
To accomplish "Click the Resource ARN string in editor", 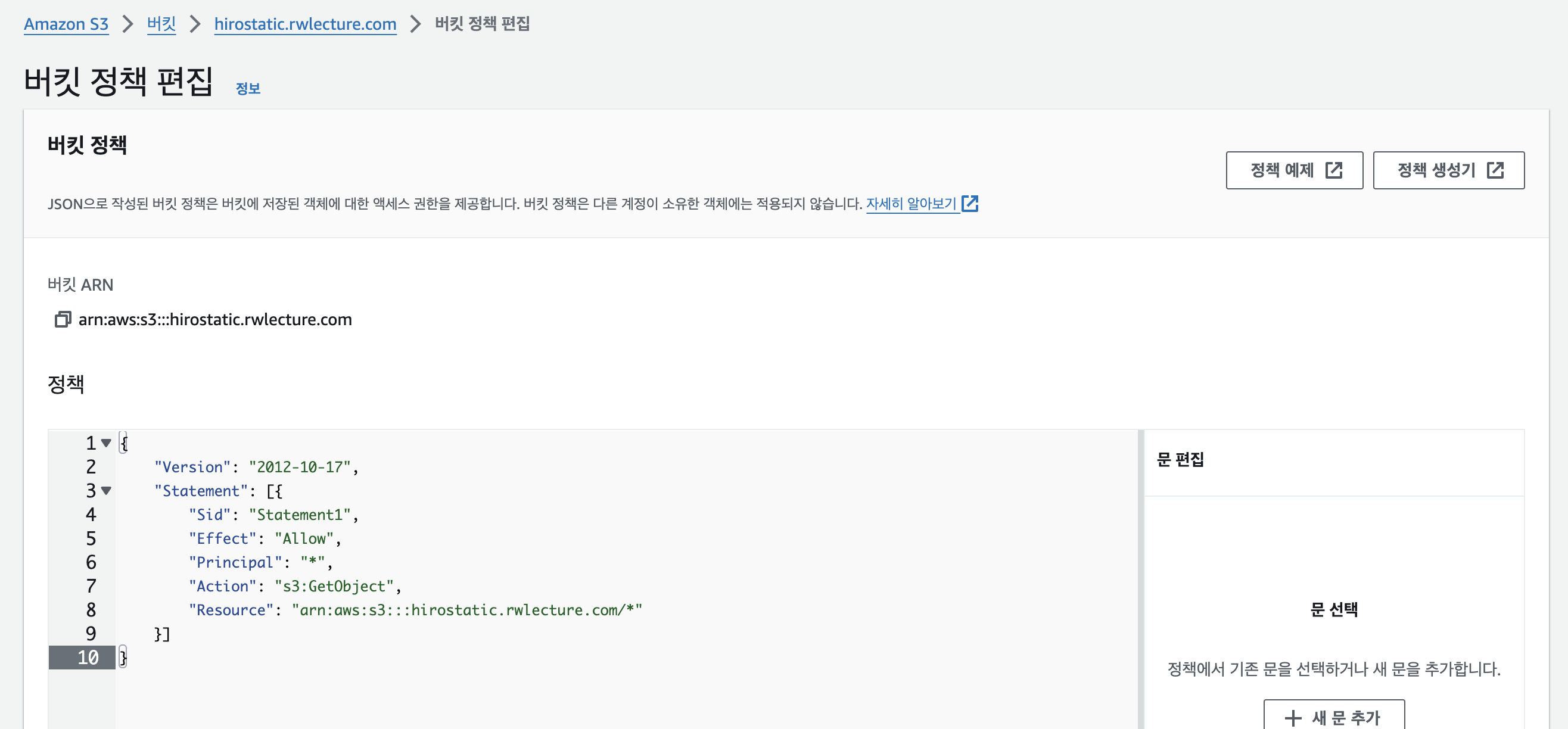I will (x=466, y=610).
